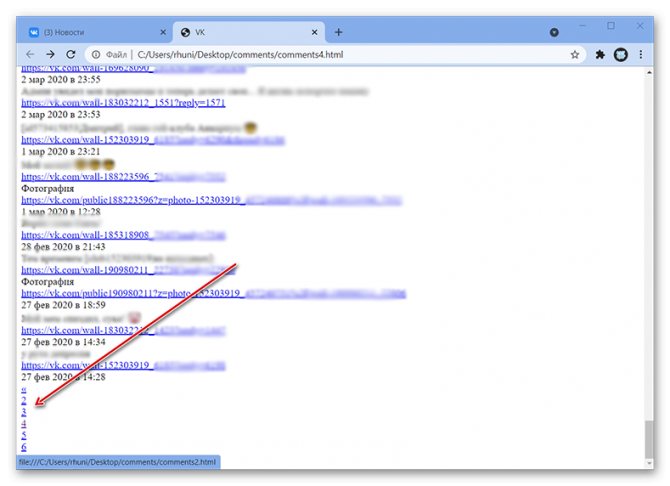Open the extensions puzzle icon
Screen dimensions: 670x486
(600, 55)
